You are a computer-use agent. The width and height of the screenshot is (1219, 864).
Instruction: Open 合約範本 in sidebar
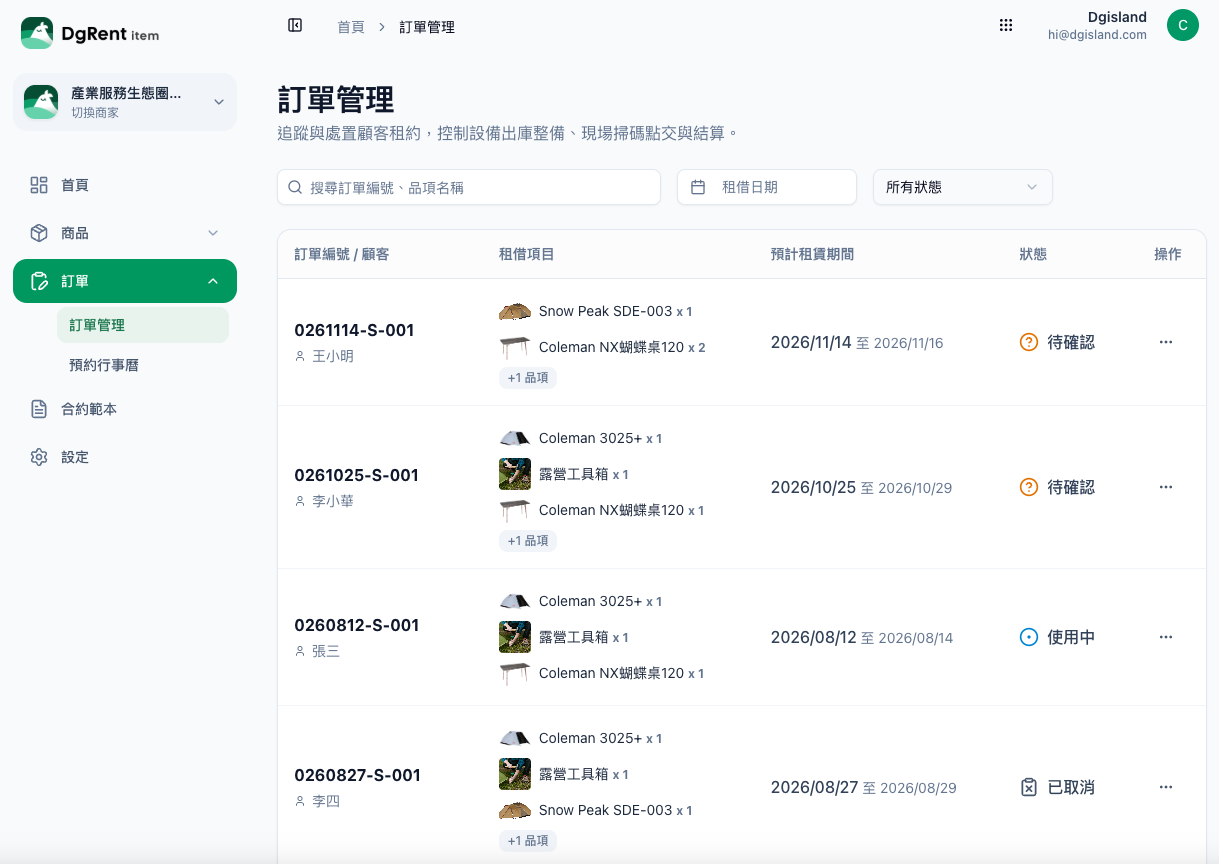pyautogui.click(x=125, y=409)
